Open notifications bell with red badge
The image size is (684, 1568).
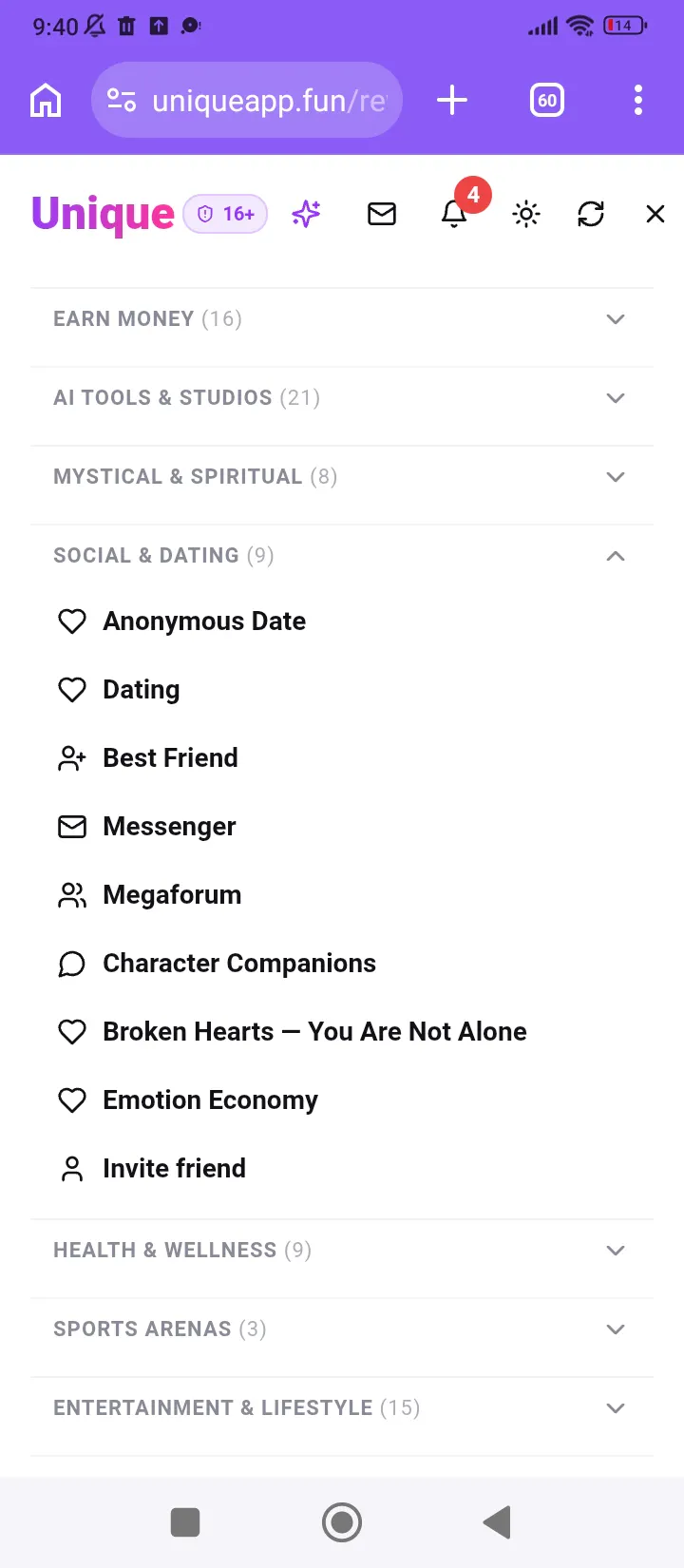click(455, 214)
